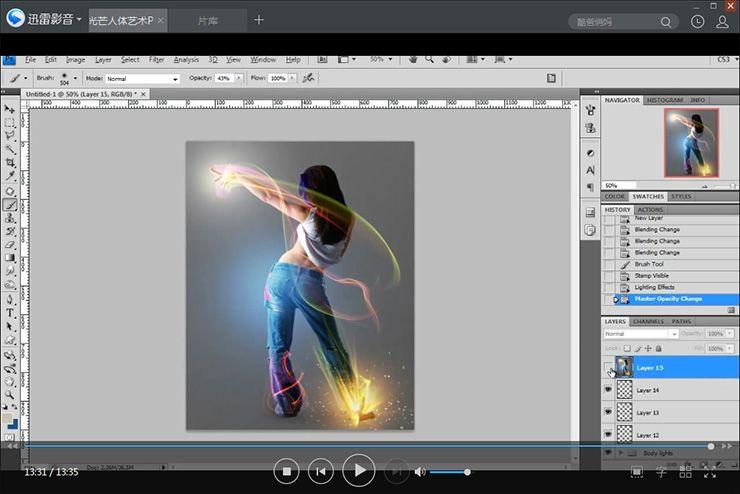This screenshot has height=494, width=740.
Task: Add a new player tab with plus button
Action: pos(259,20)
